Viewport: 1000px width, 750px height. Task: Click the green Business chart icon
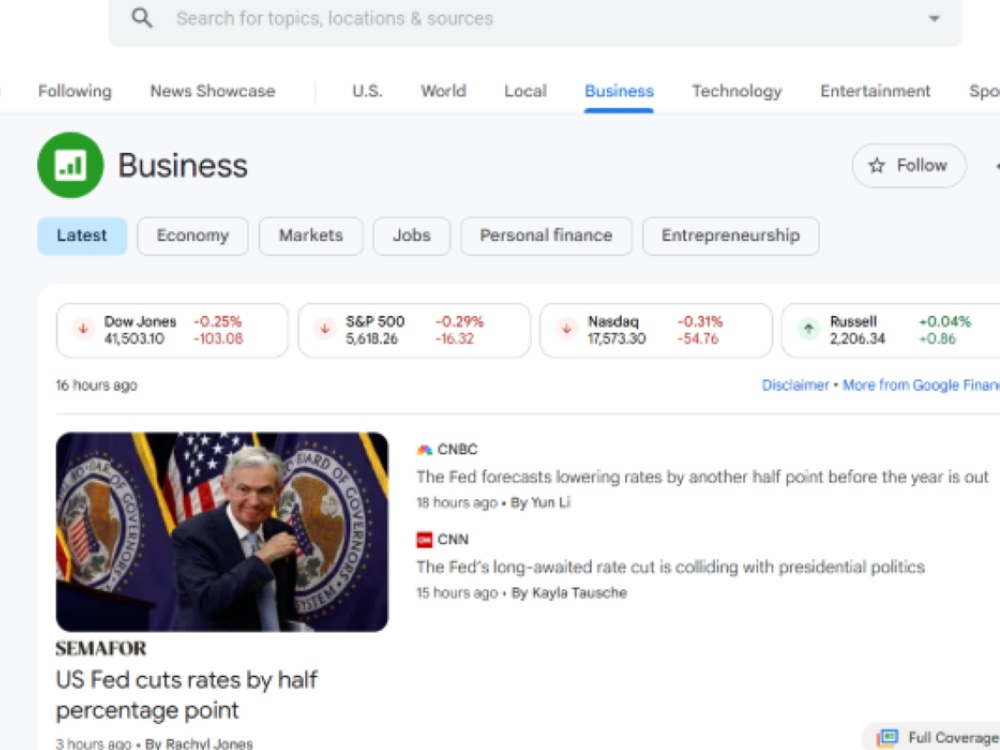(71, 165)
